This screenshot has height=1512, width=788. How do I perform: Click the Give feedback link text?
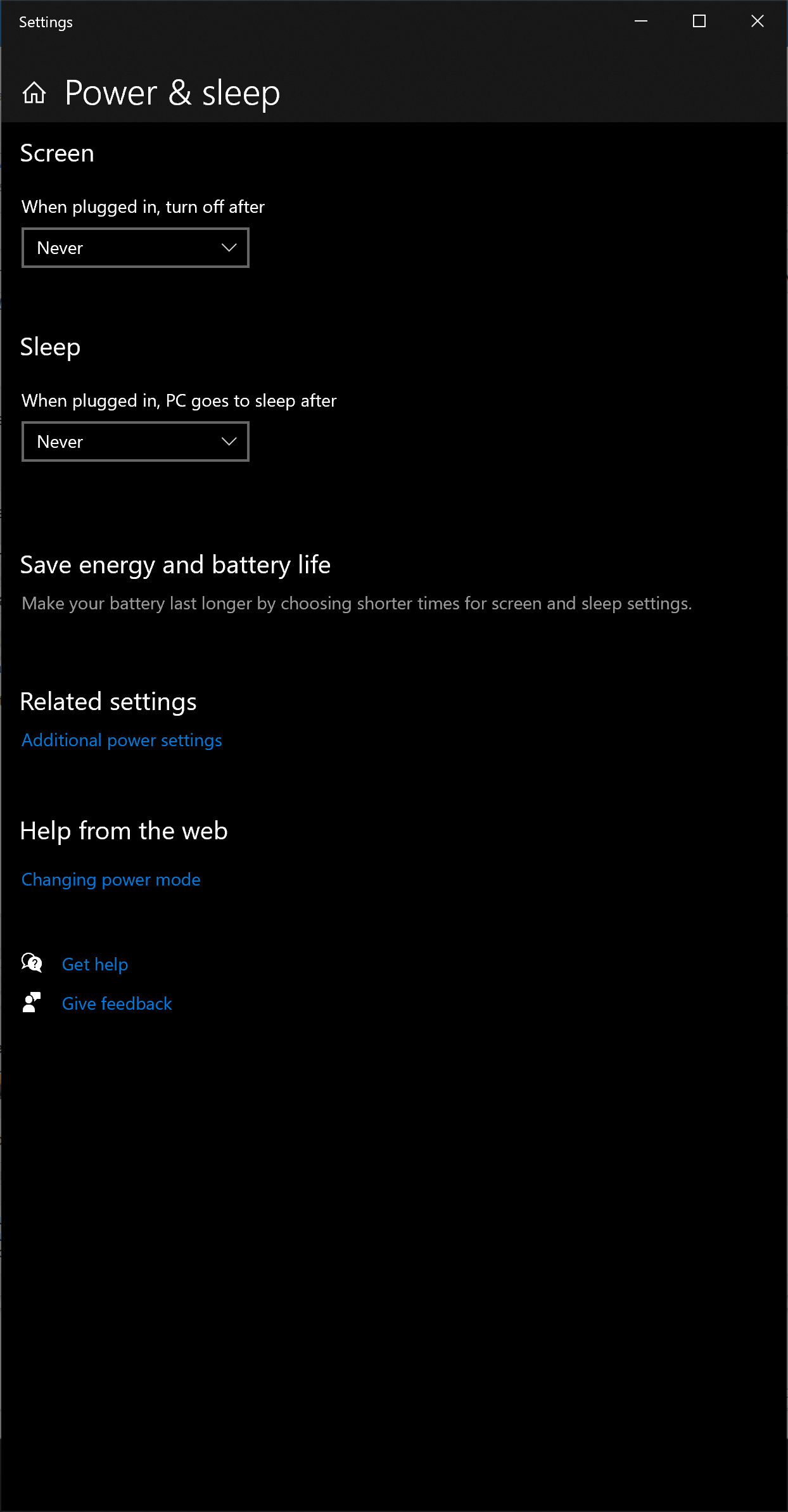point(117,1004)
